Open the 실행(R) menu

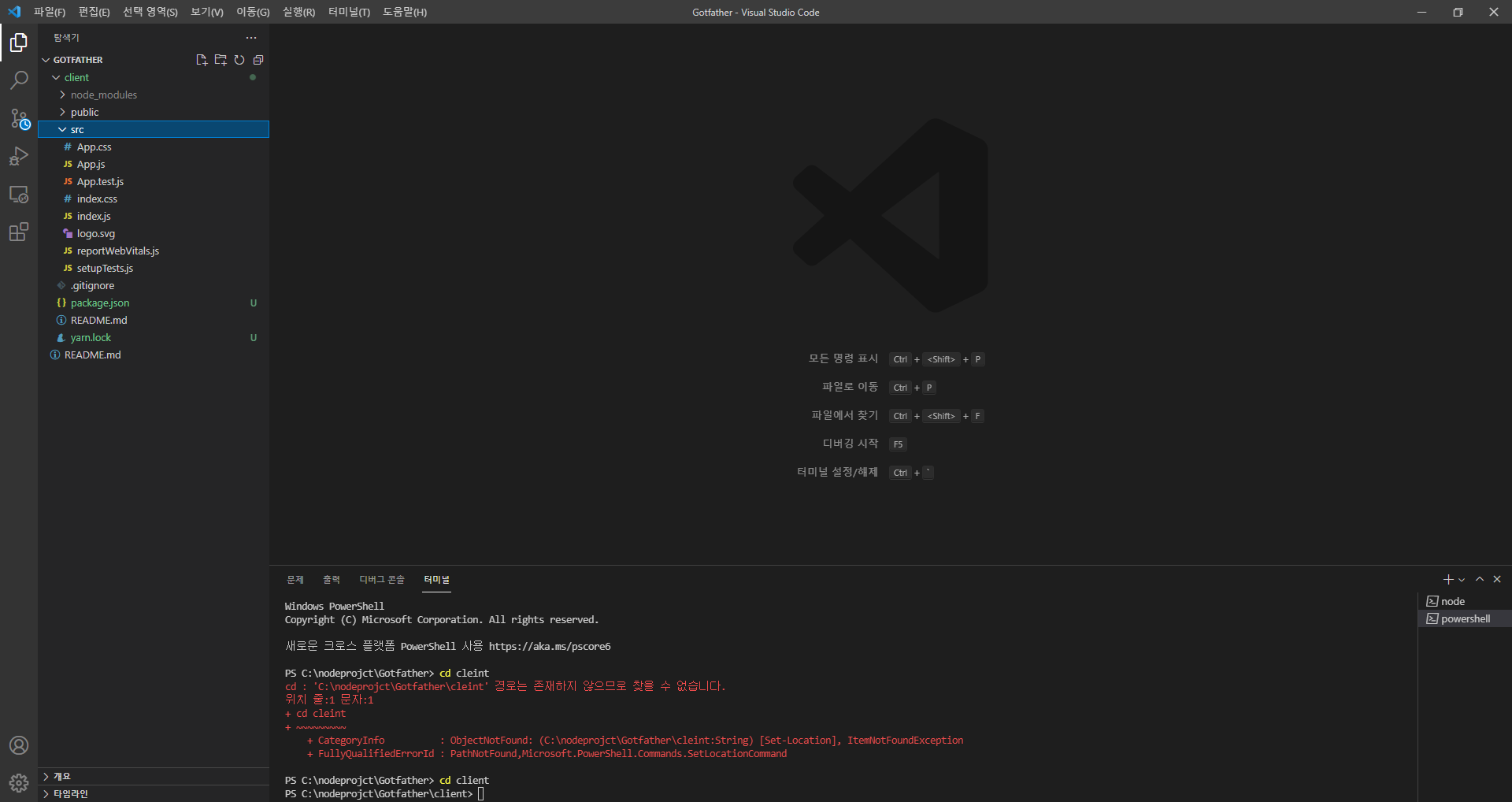pyautogui.click(x=299, y=12)
